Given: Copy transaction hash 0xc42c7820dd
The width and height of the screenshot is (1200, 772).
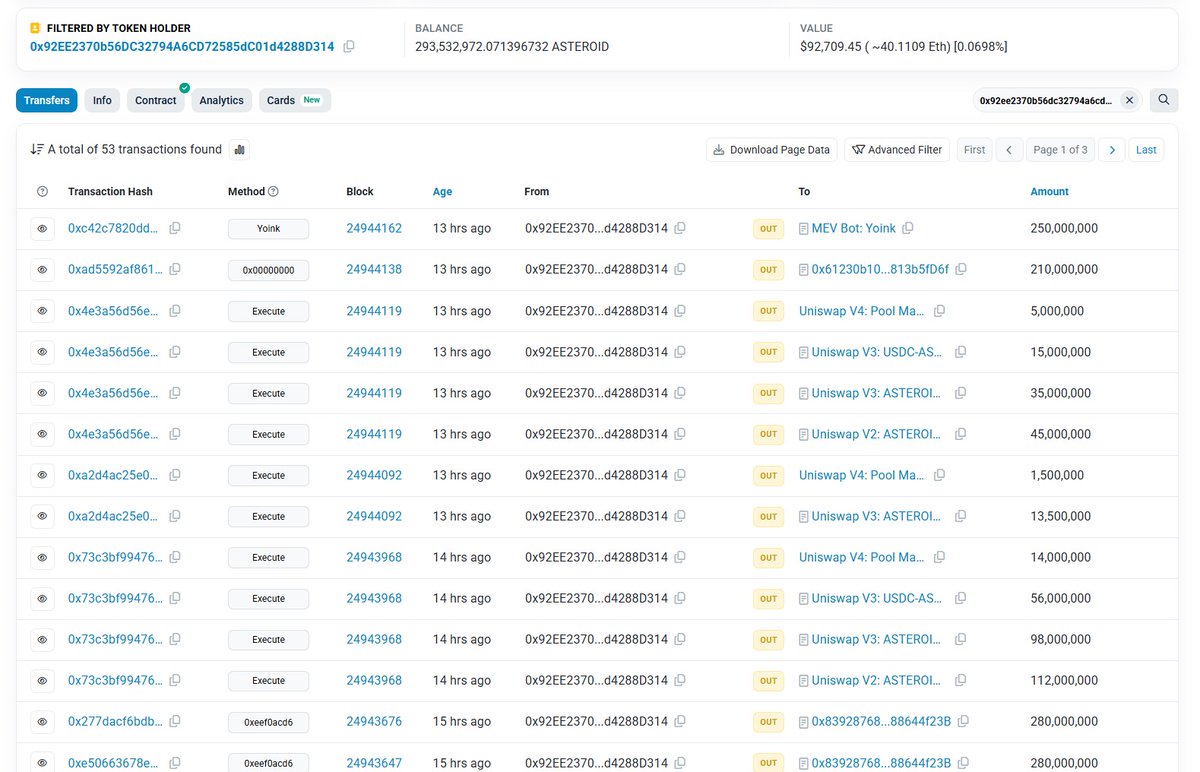Looking at the screenshot, I should click(175, 229).
